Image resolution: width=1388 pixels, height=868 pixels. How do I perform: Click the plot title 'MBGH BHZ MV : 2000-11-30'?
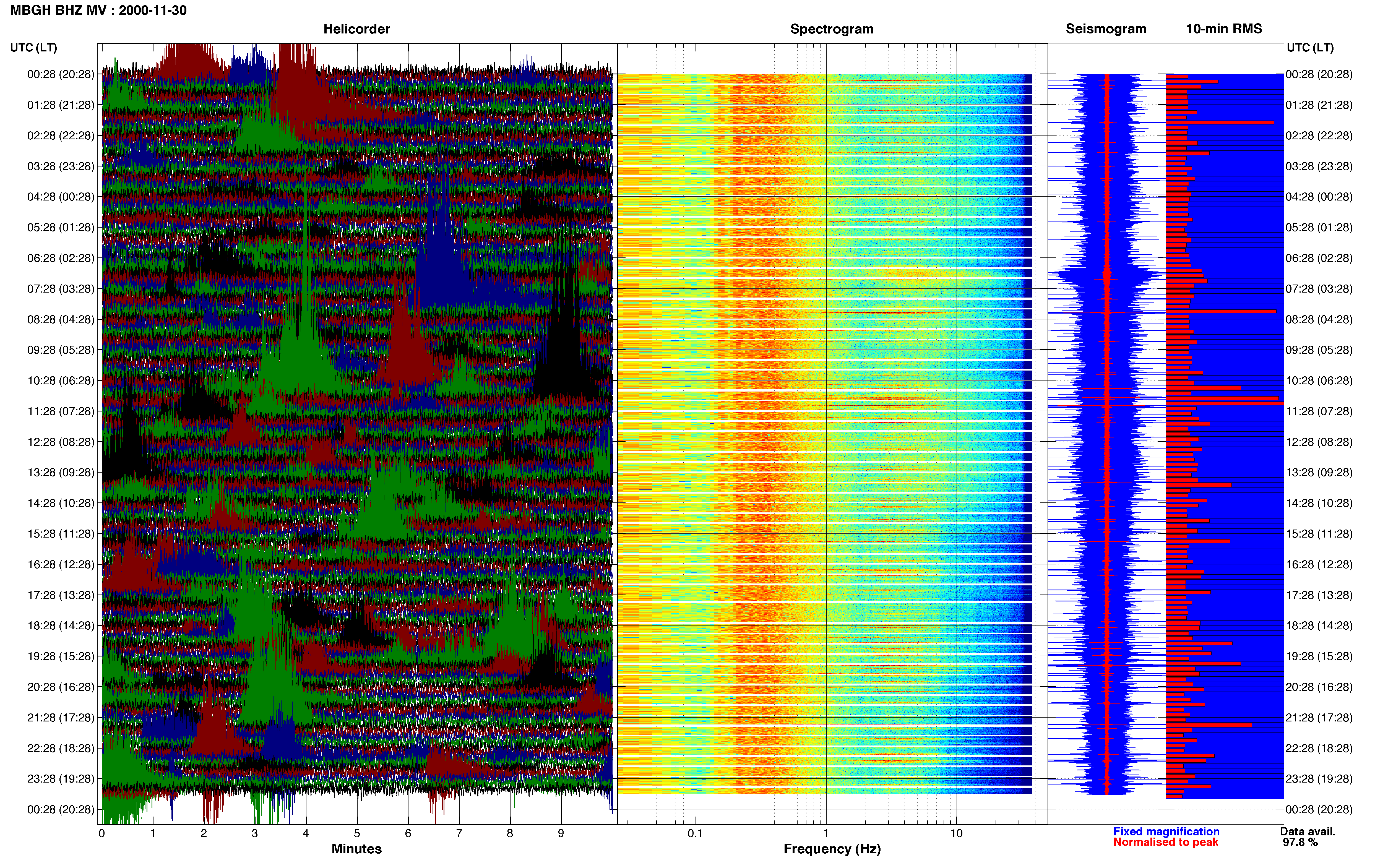pyautogui.click(x=98, y=10)
